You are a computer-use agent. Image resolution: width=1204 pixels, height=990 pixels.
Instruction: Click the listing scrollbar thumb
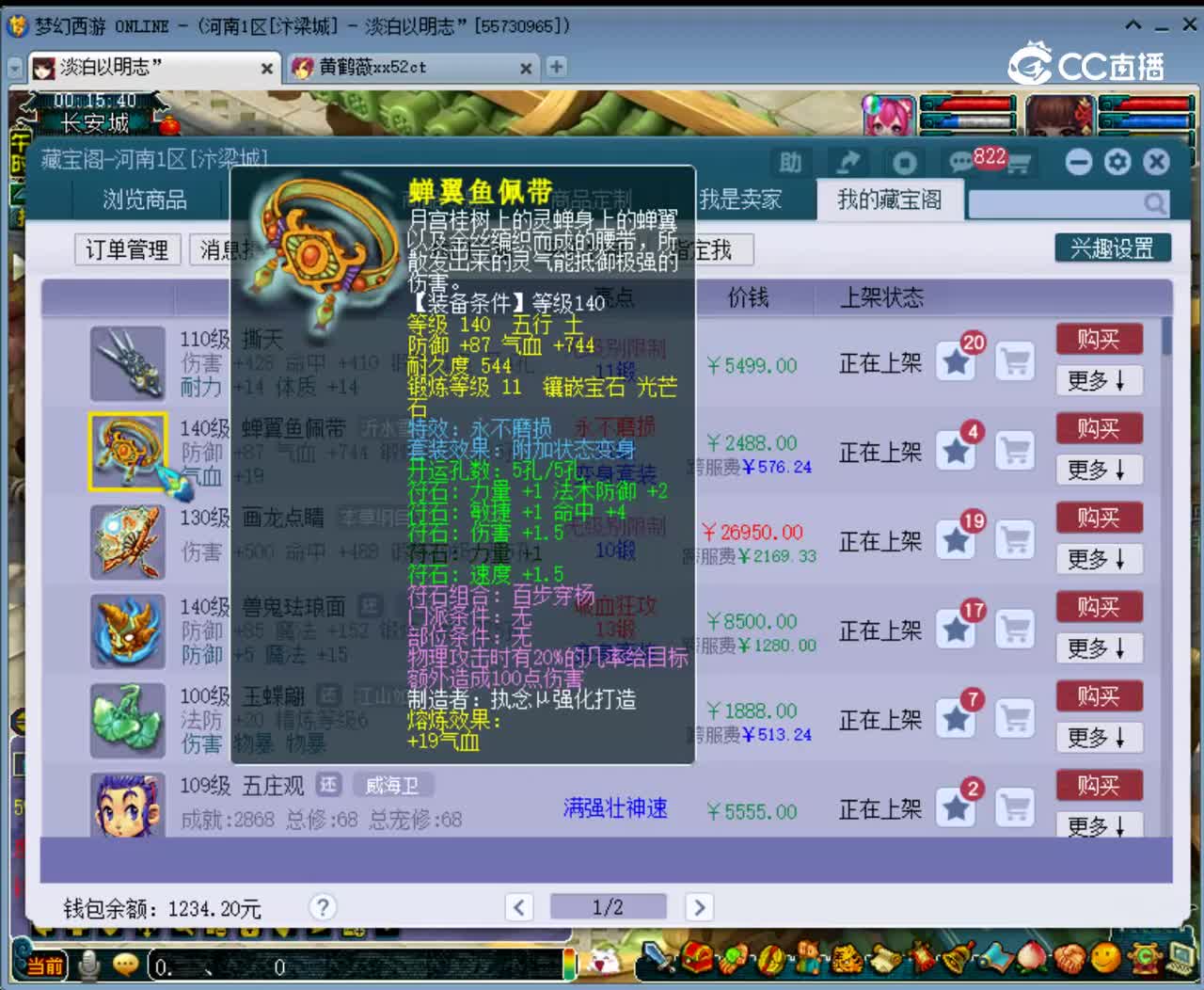pos(1166,336)
